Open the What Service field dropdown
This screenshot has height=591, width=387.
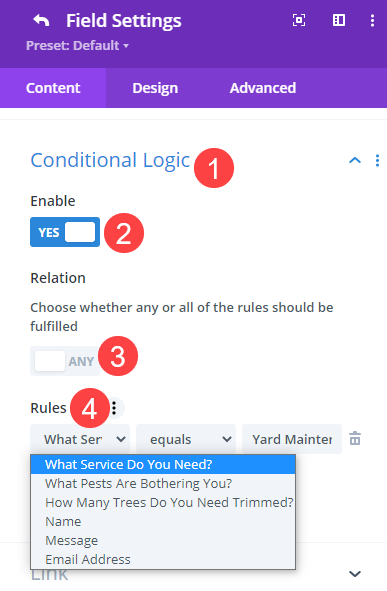(x=80, y=439)
